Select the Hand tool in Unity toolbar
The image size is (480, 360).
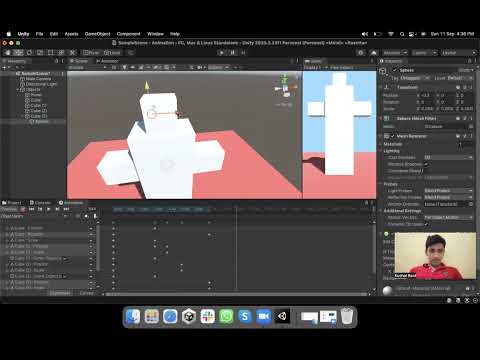point(7,53)
